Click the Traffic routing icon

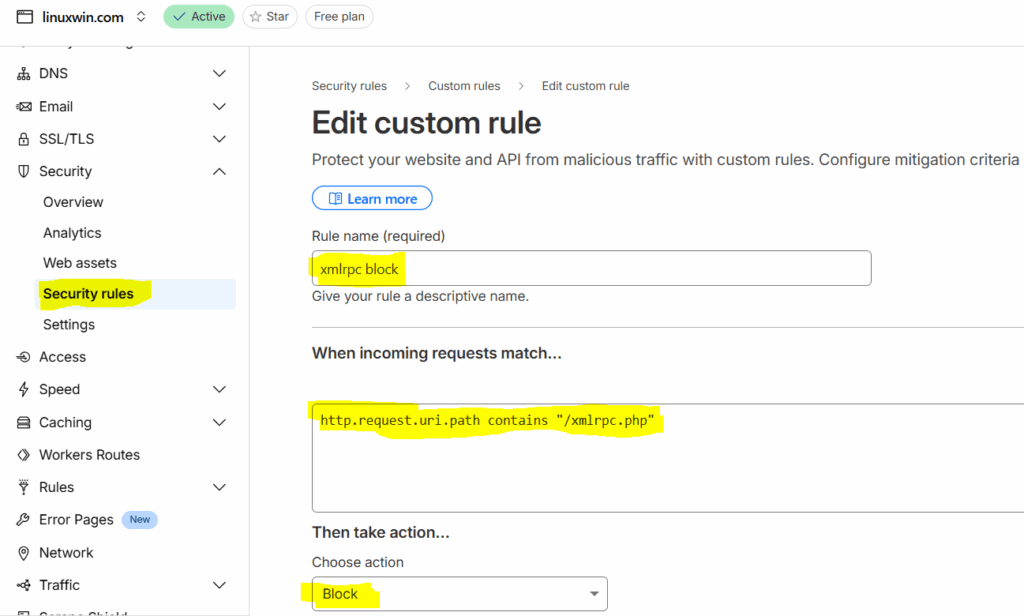[24, 585]
